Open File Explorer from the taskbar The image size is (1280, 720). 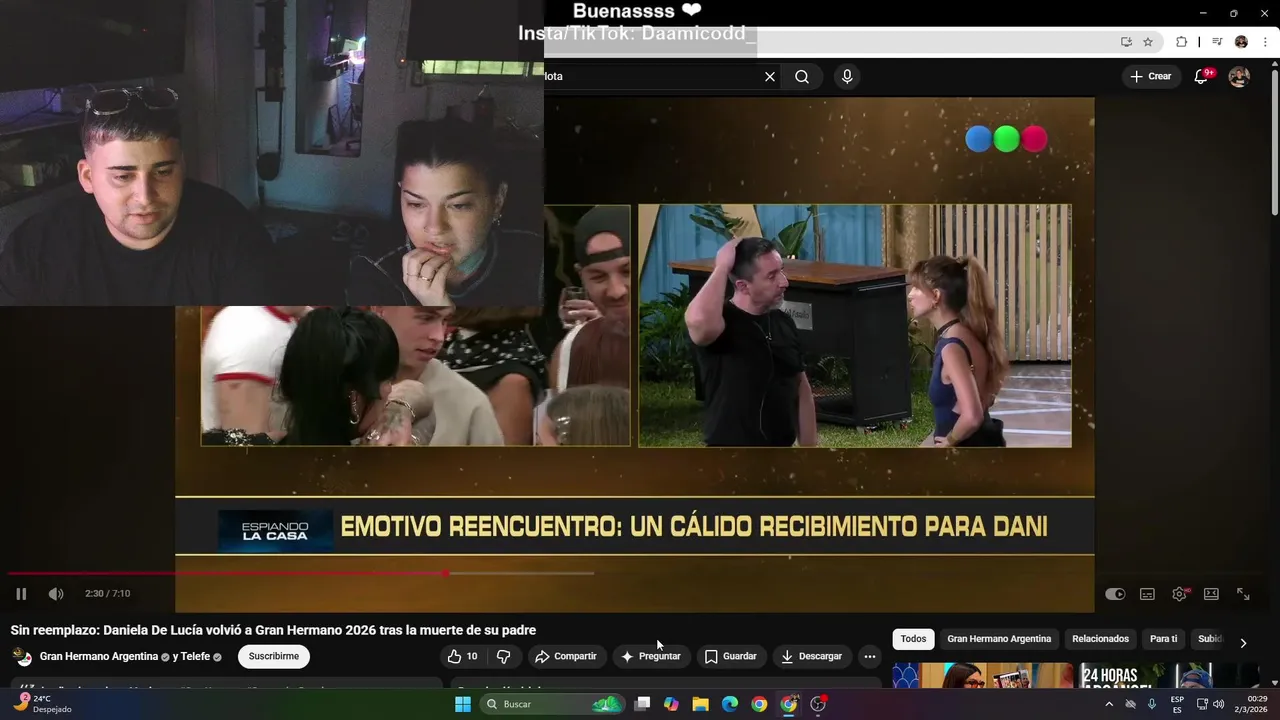pyautogui.click(x=701, y=704)
